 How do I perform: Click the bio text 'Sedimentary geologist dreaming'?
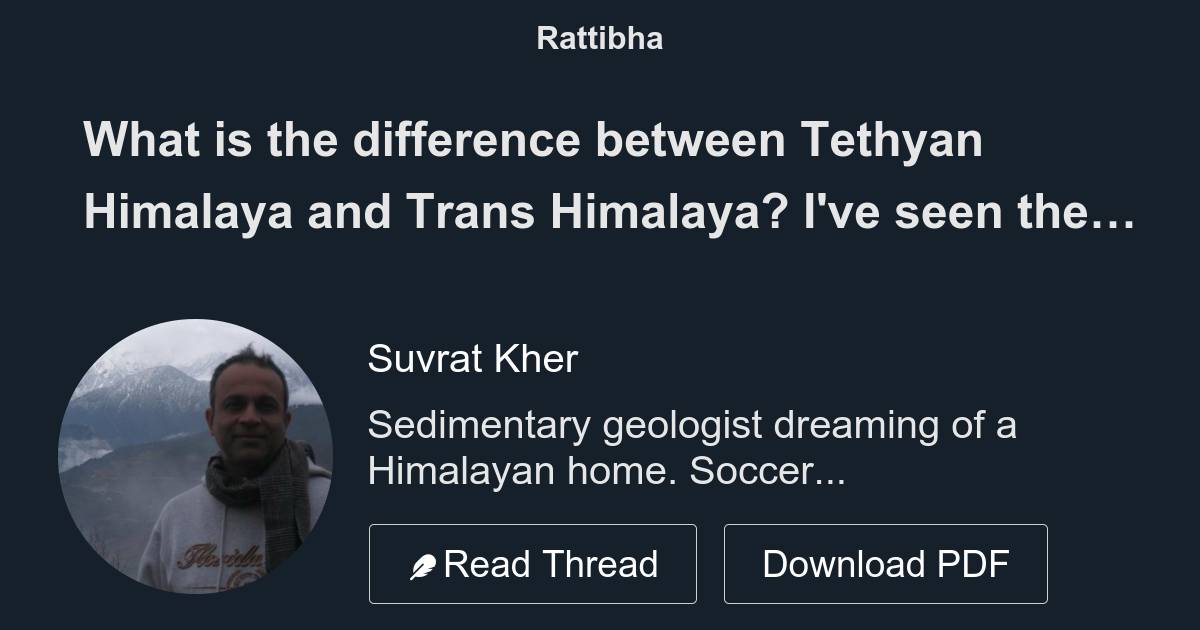693,425
